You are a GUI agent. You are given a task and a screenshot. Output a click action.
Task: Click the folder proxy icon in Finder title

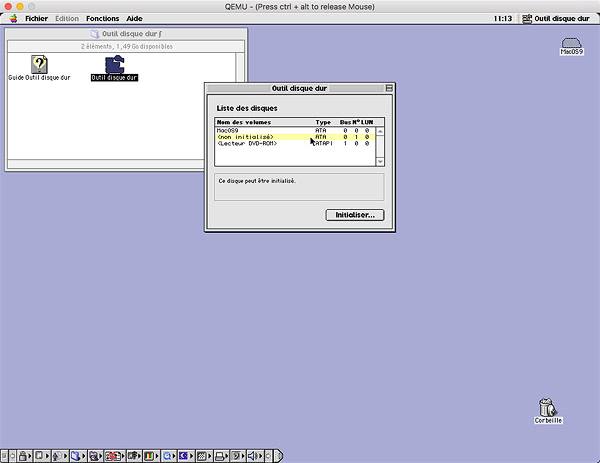click(95, 34)
